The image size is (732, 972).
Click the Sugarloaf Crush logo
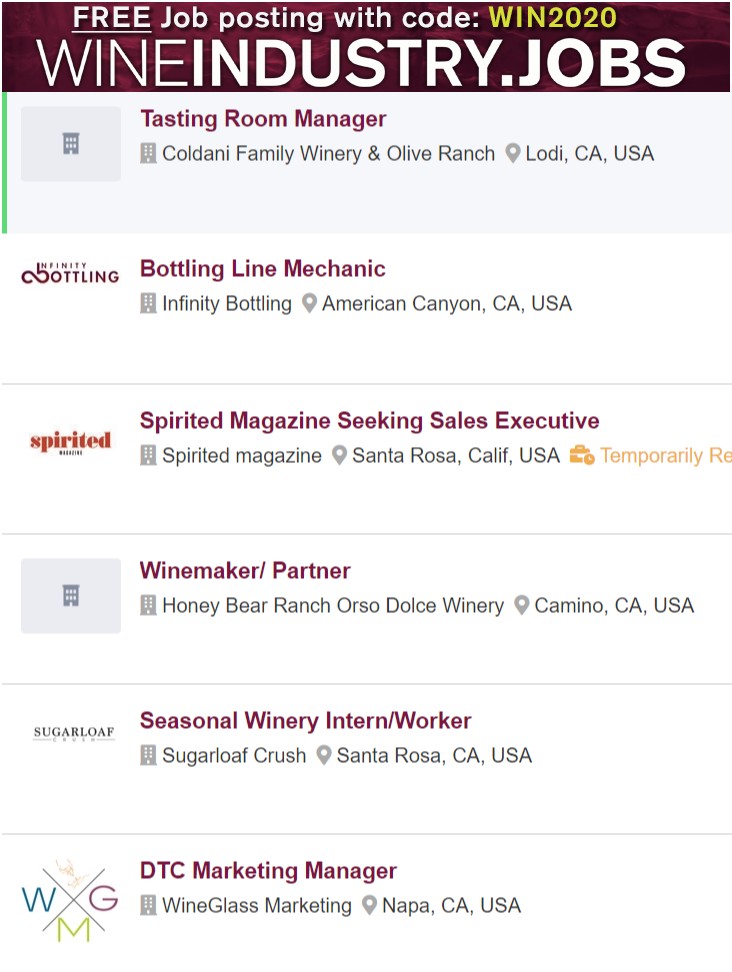click(74, 734)
